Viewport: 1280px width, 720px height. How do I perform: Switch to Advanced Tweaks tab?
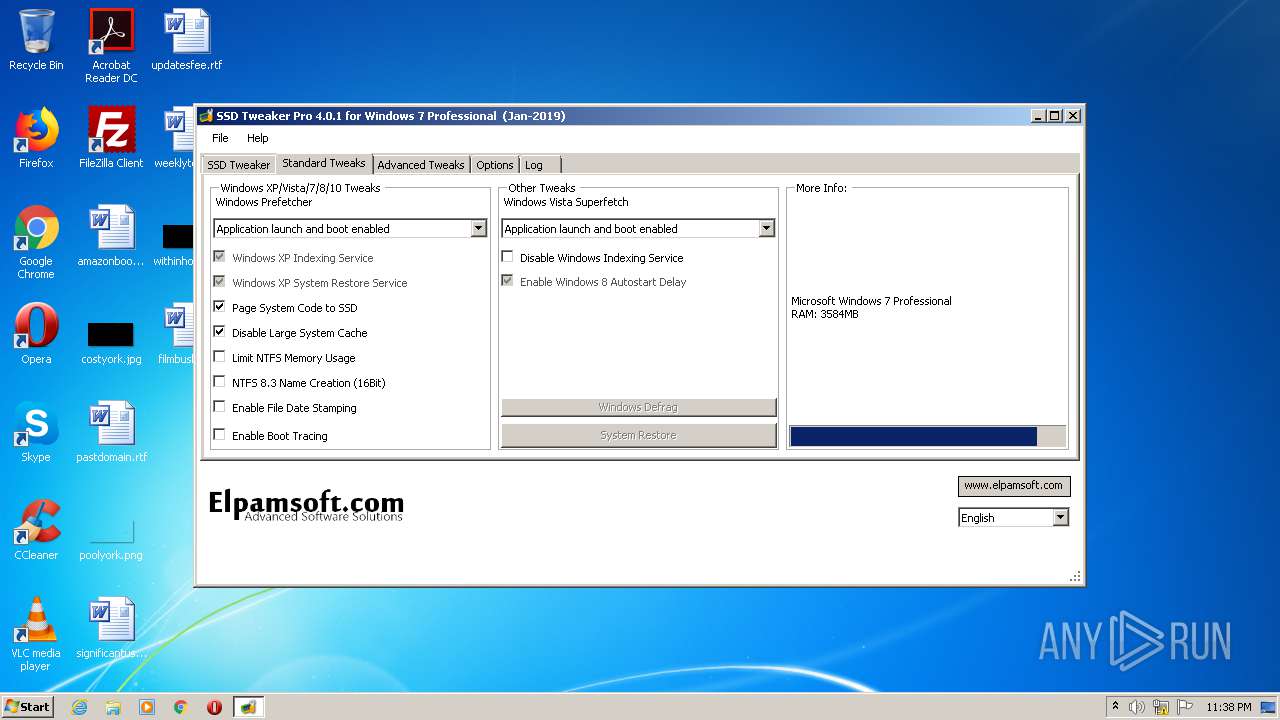(421, 165)
